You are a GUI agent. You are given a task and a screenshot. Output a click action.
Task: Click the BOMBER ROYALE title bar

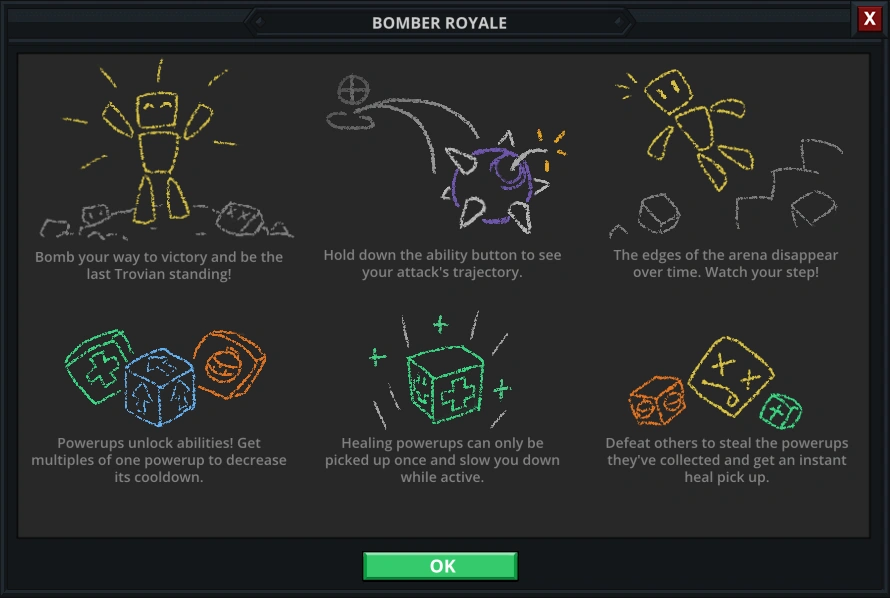439,22
